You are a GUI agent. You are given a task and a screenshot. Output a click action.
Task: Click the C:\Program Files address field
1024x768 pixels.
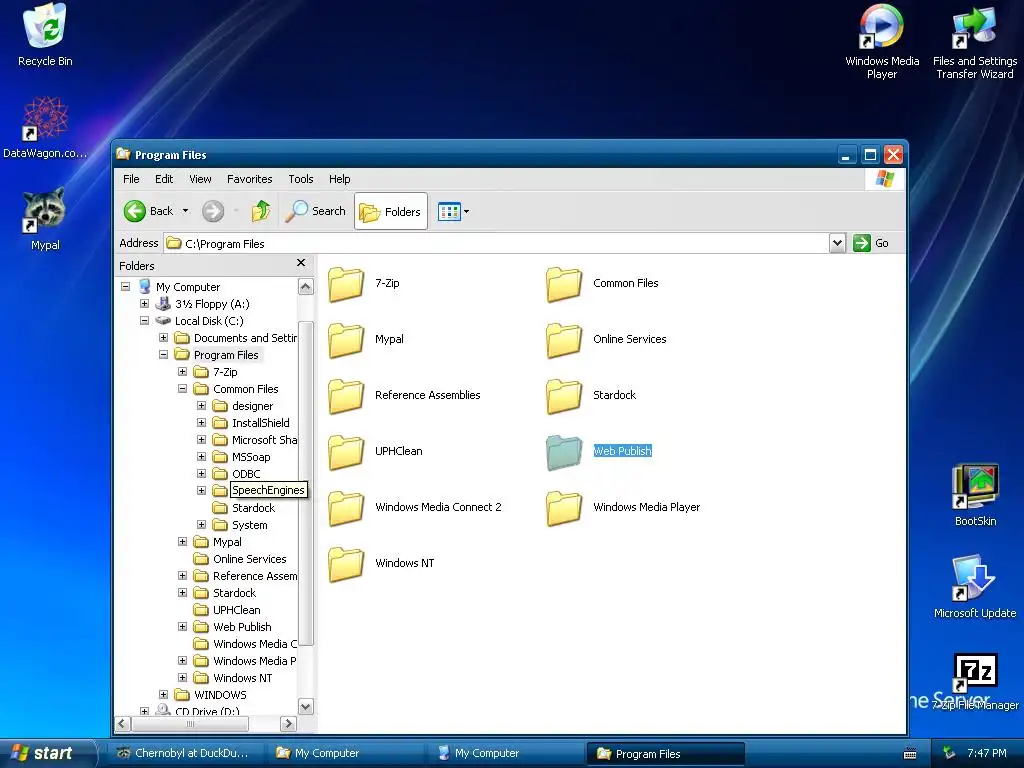pyautogui.click(x=496, y=244)
